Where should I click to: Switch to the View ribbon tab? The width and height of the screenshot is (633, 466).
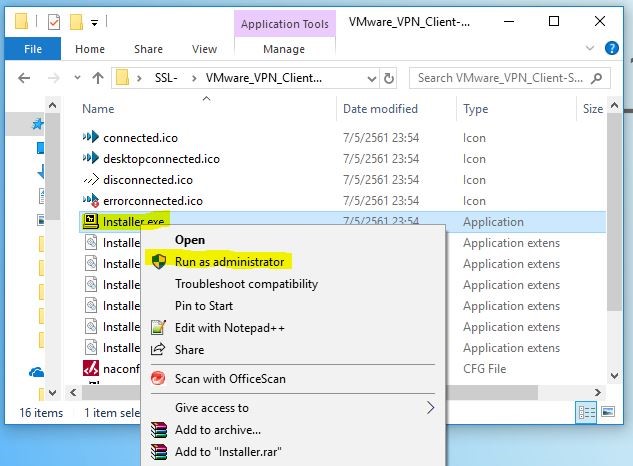point(204,49)
